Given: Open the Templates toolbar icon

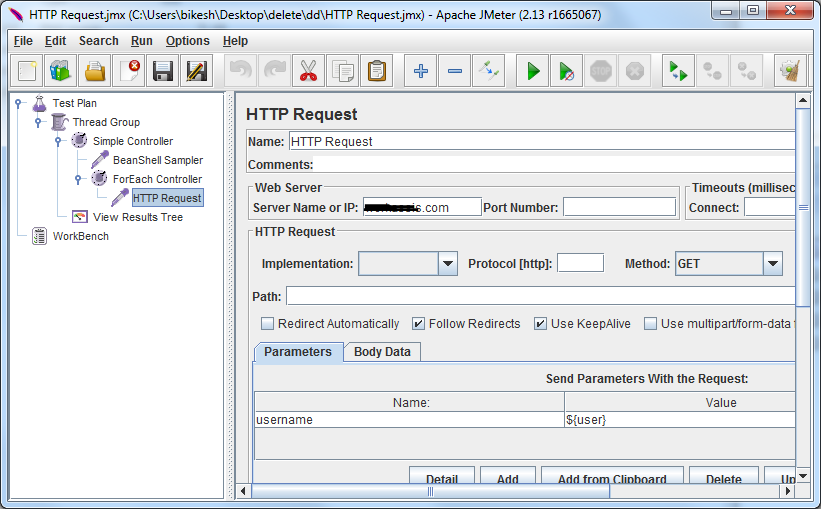Looking at the screenshot, I should pos(60,71).
